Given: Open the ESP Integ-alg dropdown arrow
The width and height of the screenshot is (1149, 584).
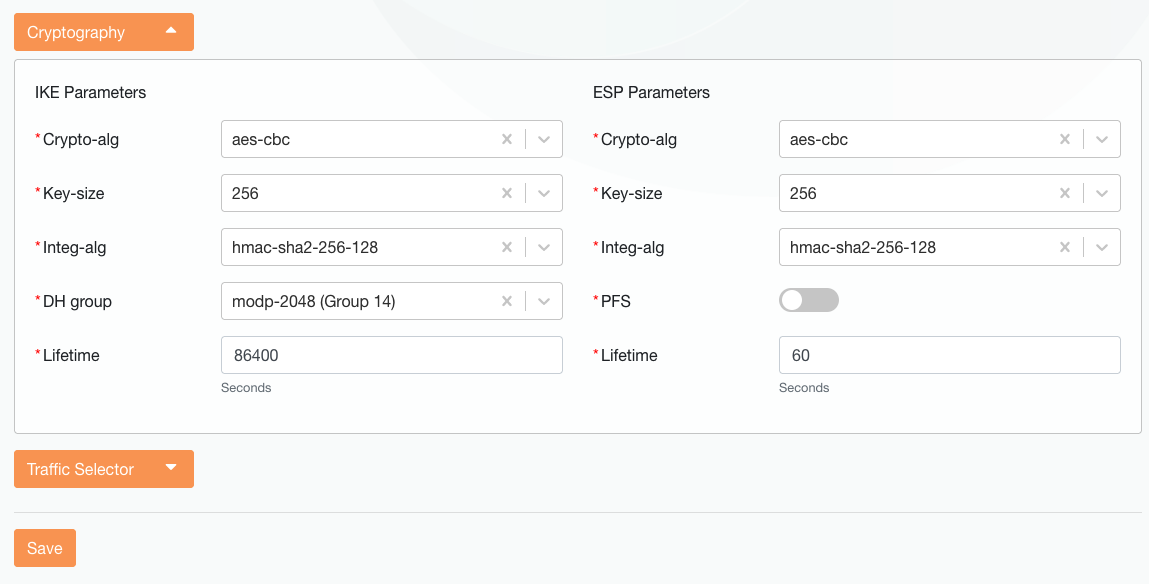Looking at the screenshot, I should coord(1102,247).
